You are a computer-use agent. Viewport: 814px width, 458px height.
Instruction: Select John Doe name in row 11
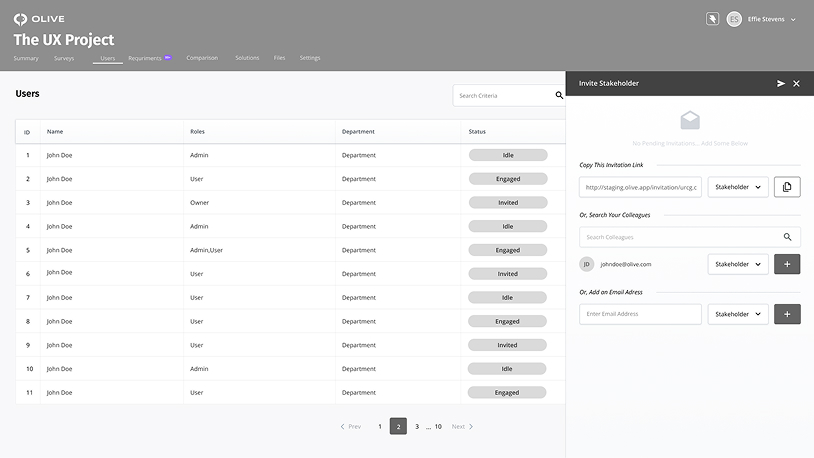click(x=59, y=393)
